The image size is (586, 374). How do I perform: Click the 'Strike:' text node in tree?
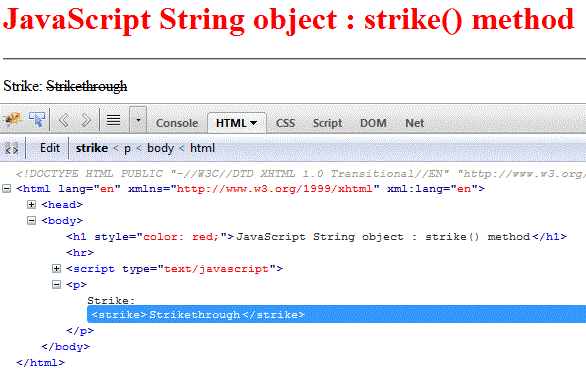(x=111, y=301)
